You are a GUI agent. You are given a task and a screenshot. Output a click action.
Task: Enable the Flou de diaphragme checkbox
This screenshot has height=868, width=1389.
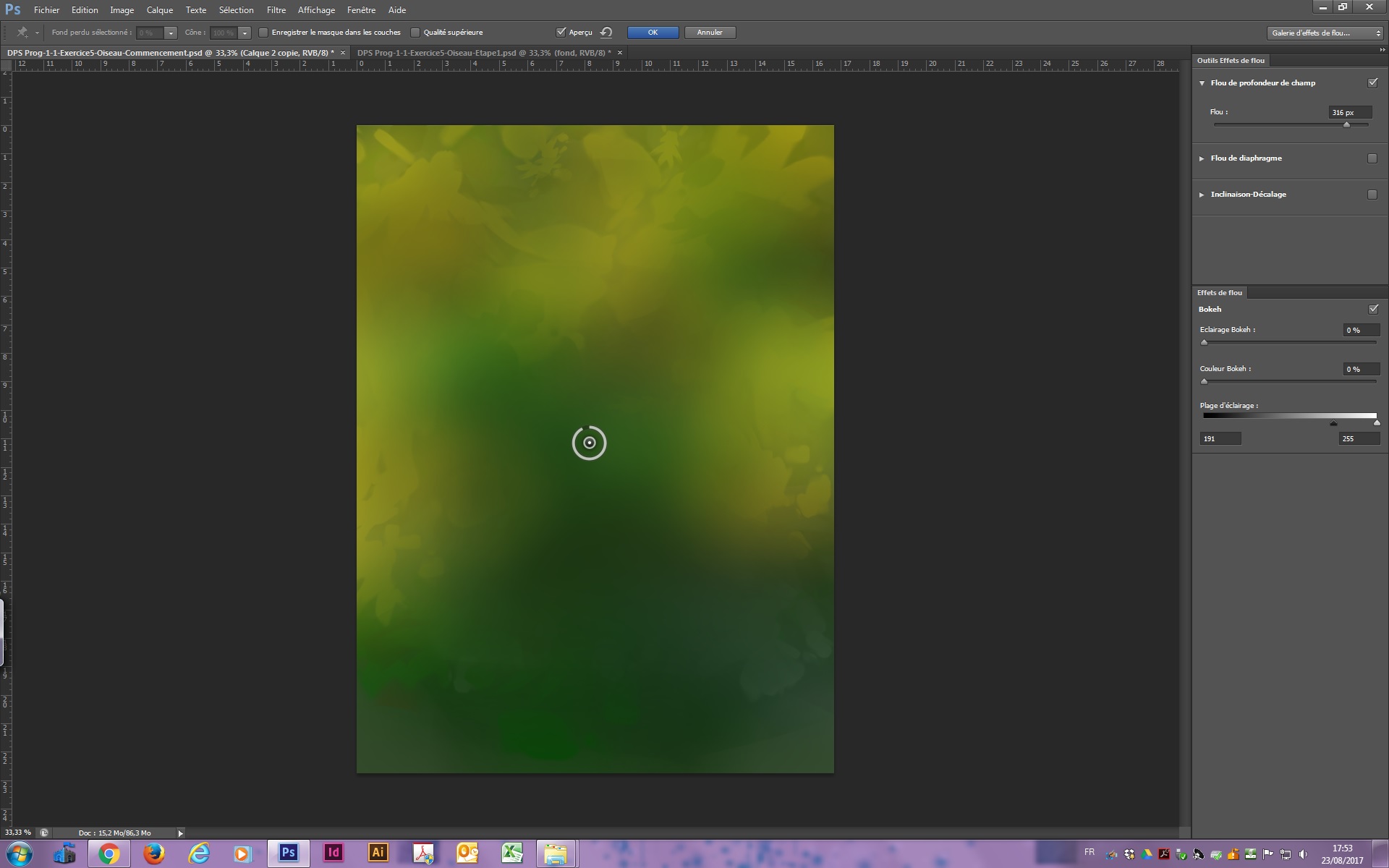[x=1372, y=158]
